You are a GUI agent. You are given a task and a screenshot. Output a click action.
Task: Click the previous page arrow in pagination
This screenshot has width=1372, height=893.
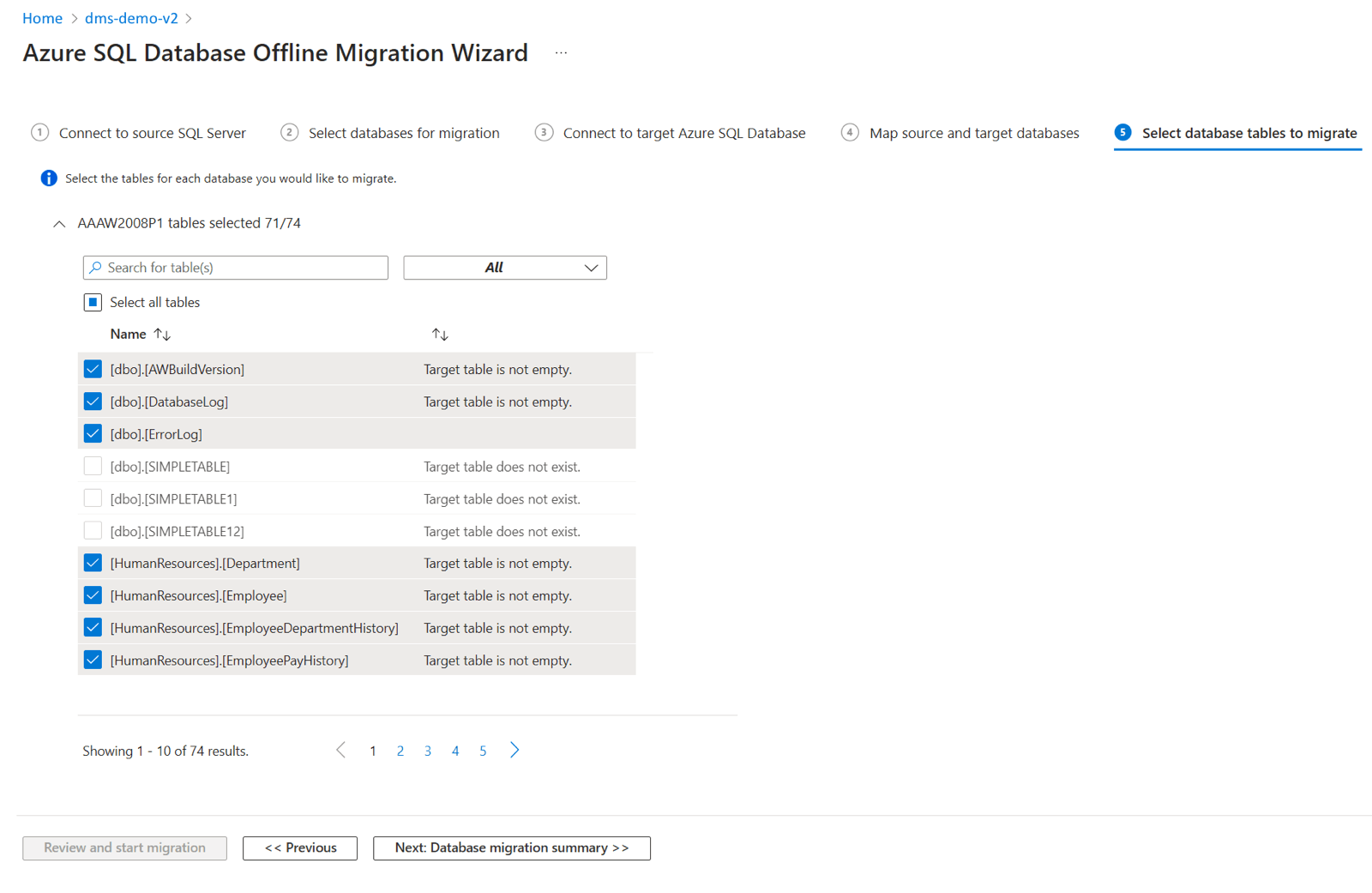tap(340, 750)
